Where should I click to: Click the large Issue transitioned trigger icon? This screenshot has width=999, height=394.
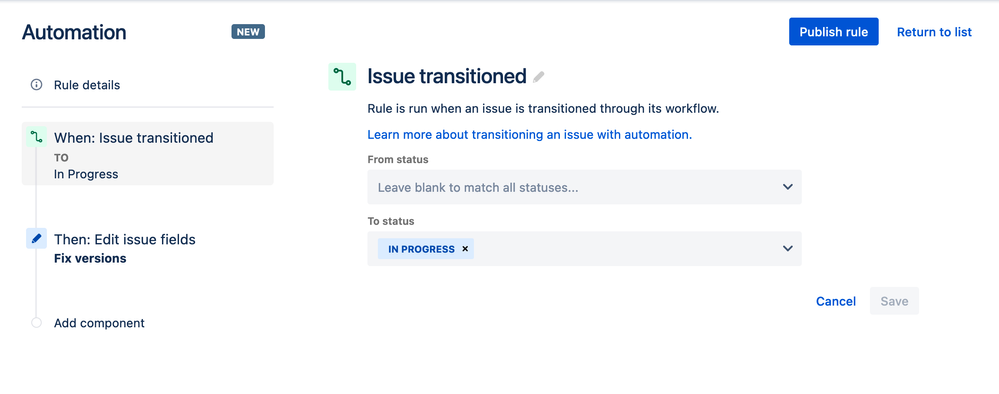342,77
